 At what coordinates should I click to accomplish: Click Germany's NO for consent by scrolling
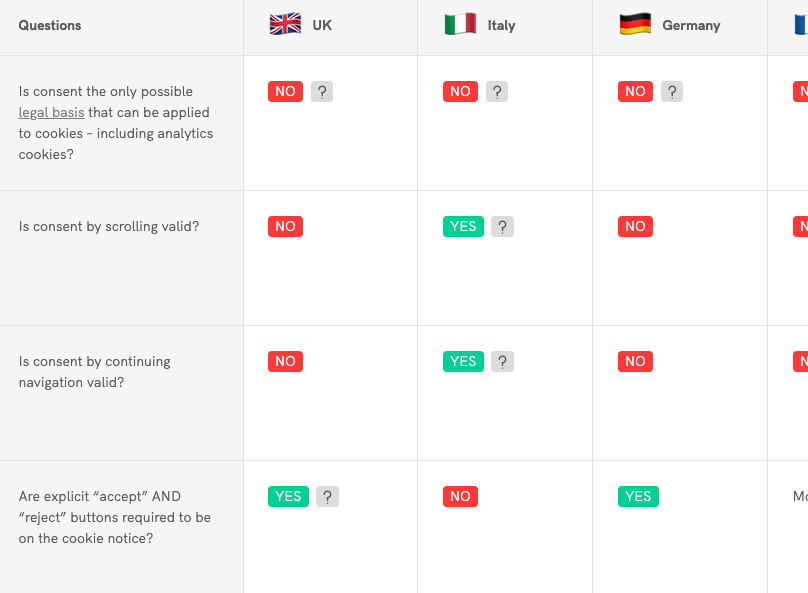point(635,226)
